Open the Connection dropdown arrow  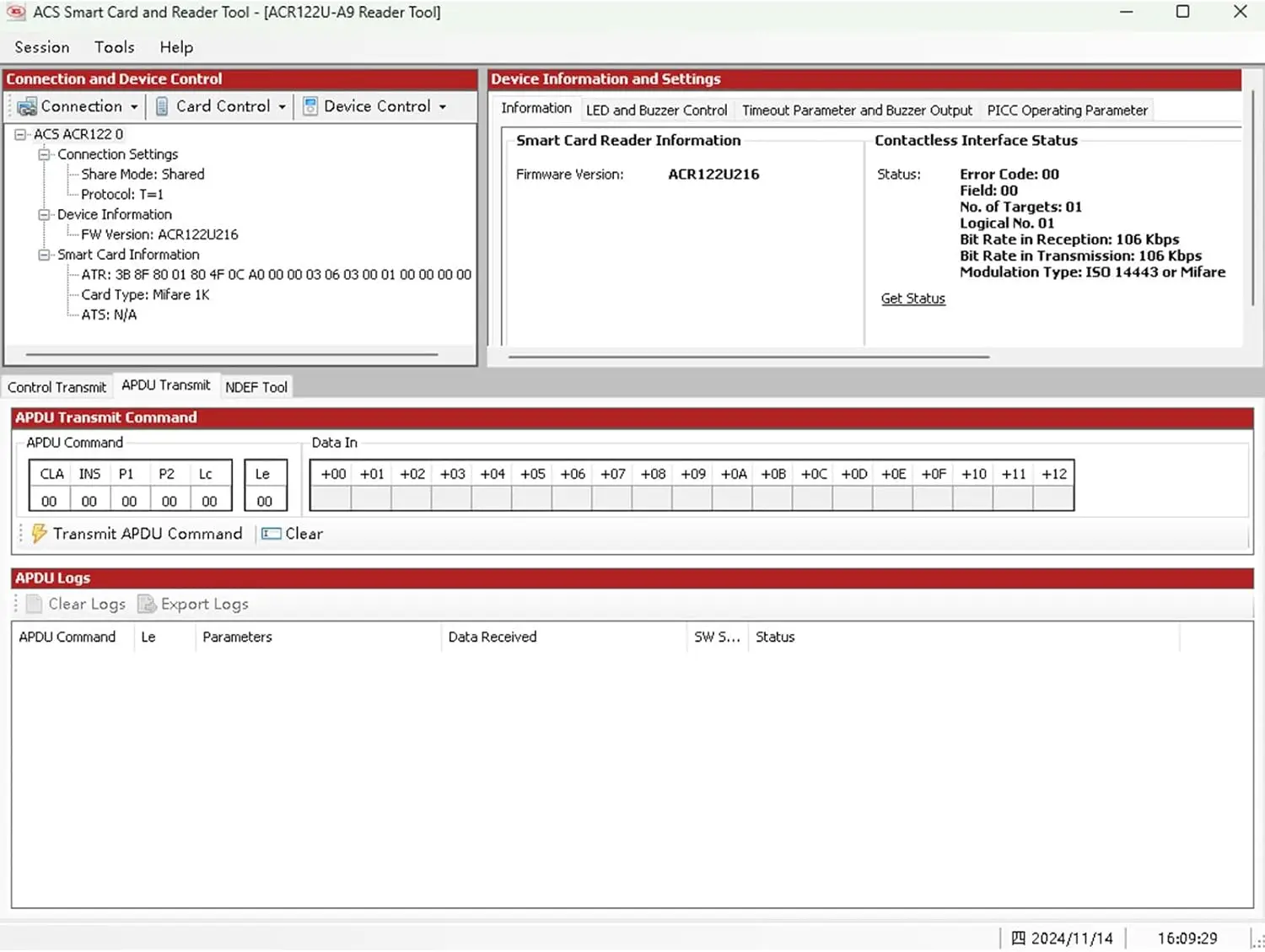pyautogui.click(x=133, y=107)
